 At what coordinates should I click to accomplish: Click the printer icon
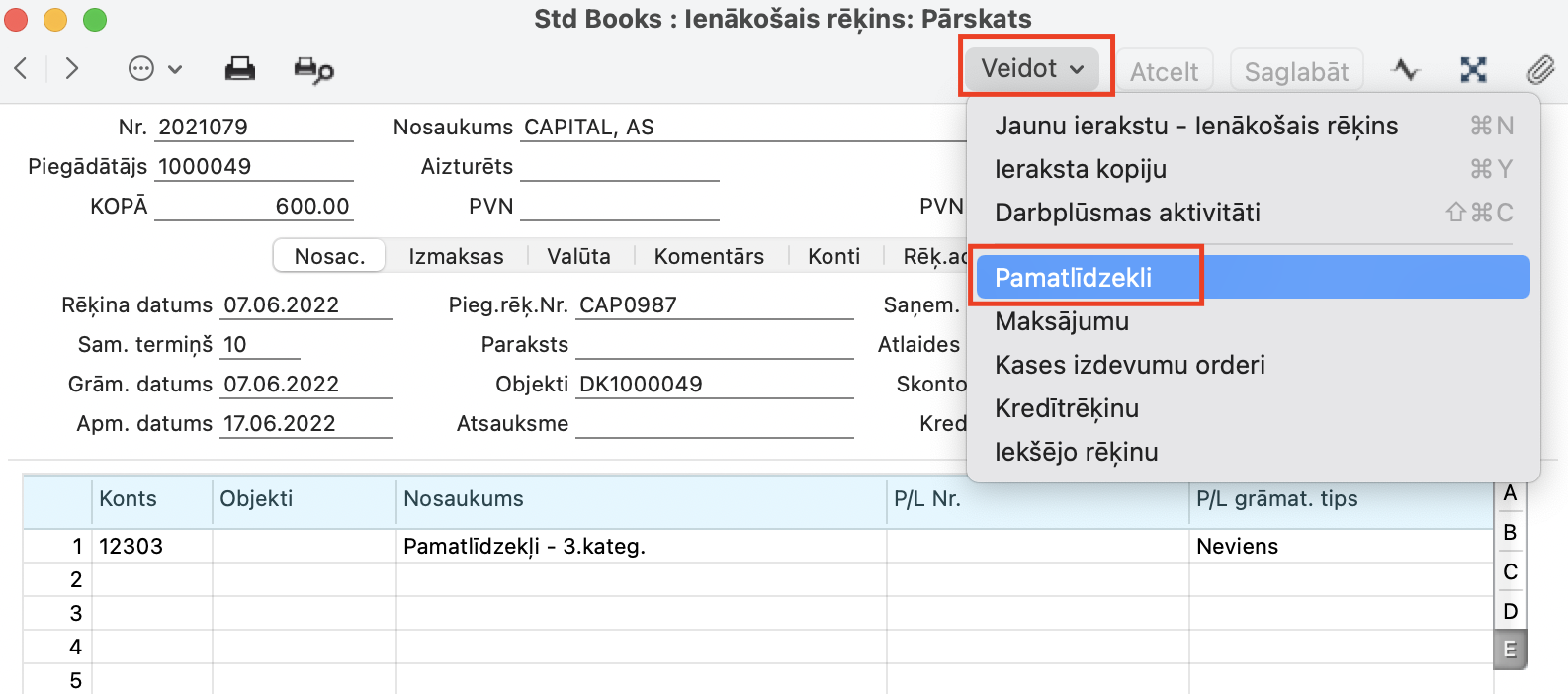pyautogui.click(x=239, y=69)
